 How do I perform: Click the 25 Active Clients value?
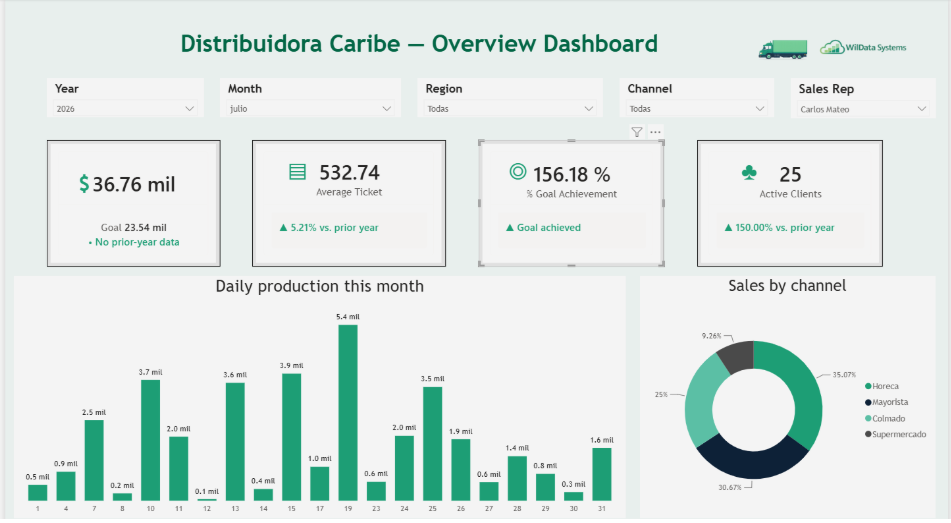(790, 175)
